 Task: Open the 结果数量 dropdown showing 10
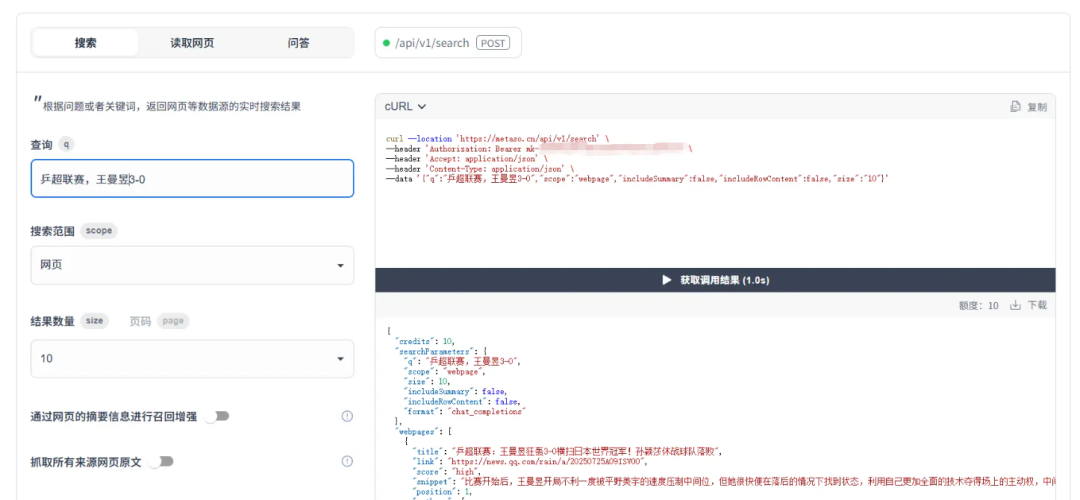point(192,359)
